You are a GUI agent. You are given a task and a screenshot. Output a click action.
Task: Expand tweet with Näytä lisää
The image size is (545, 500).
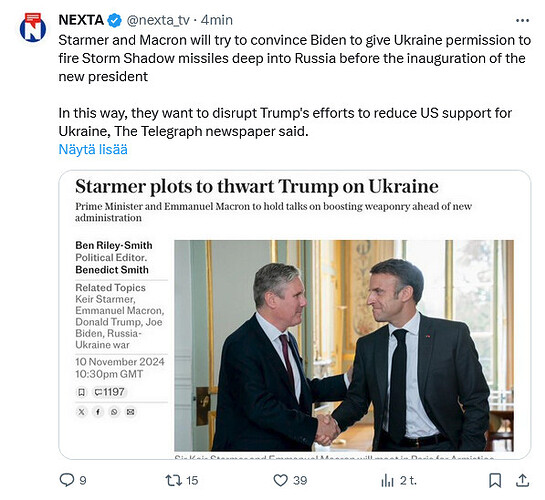tap(93, 149)
